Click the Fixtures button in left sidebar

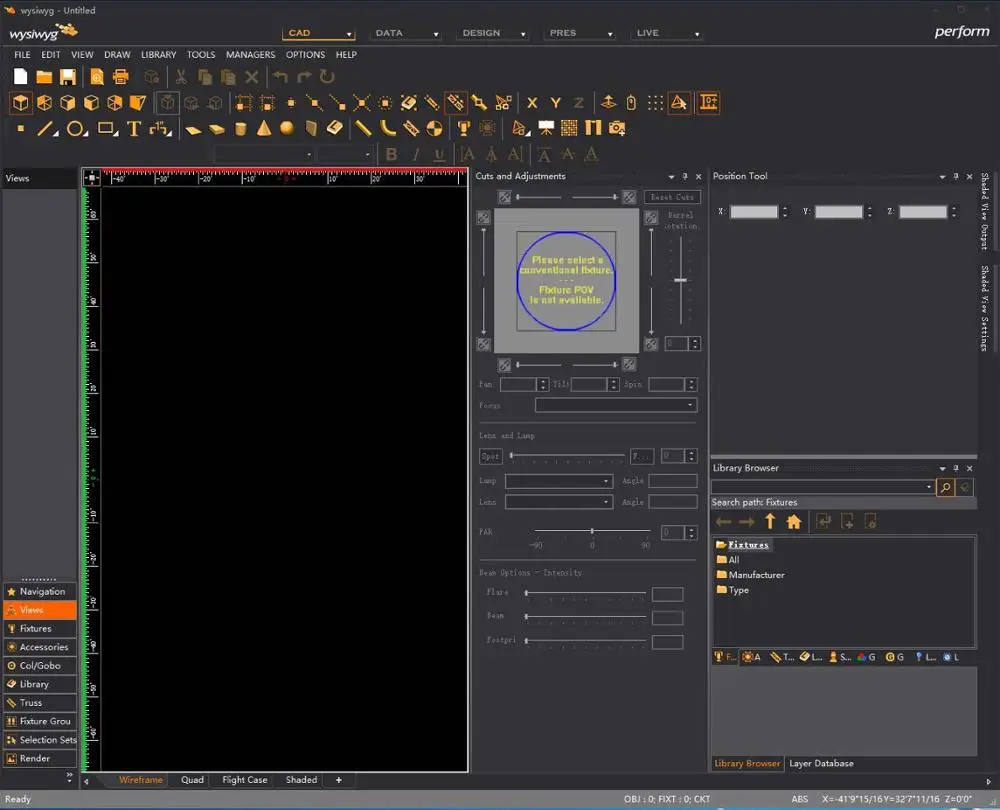click(36, 629)
